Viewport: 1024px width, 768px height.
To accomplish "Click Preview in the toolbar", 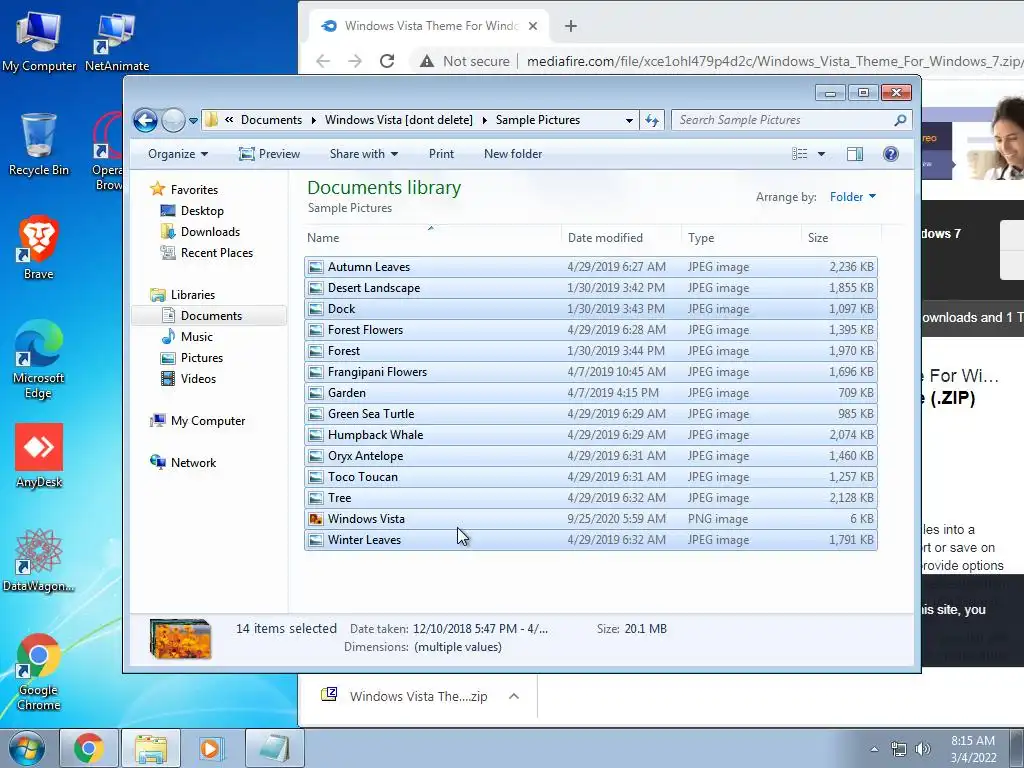I will 269,154.
